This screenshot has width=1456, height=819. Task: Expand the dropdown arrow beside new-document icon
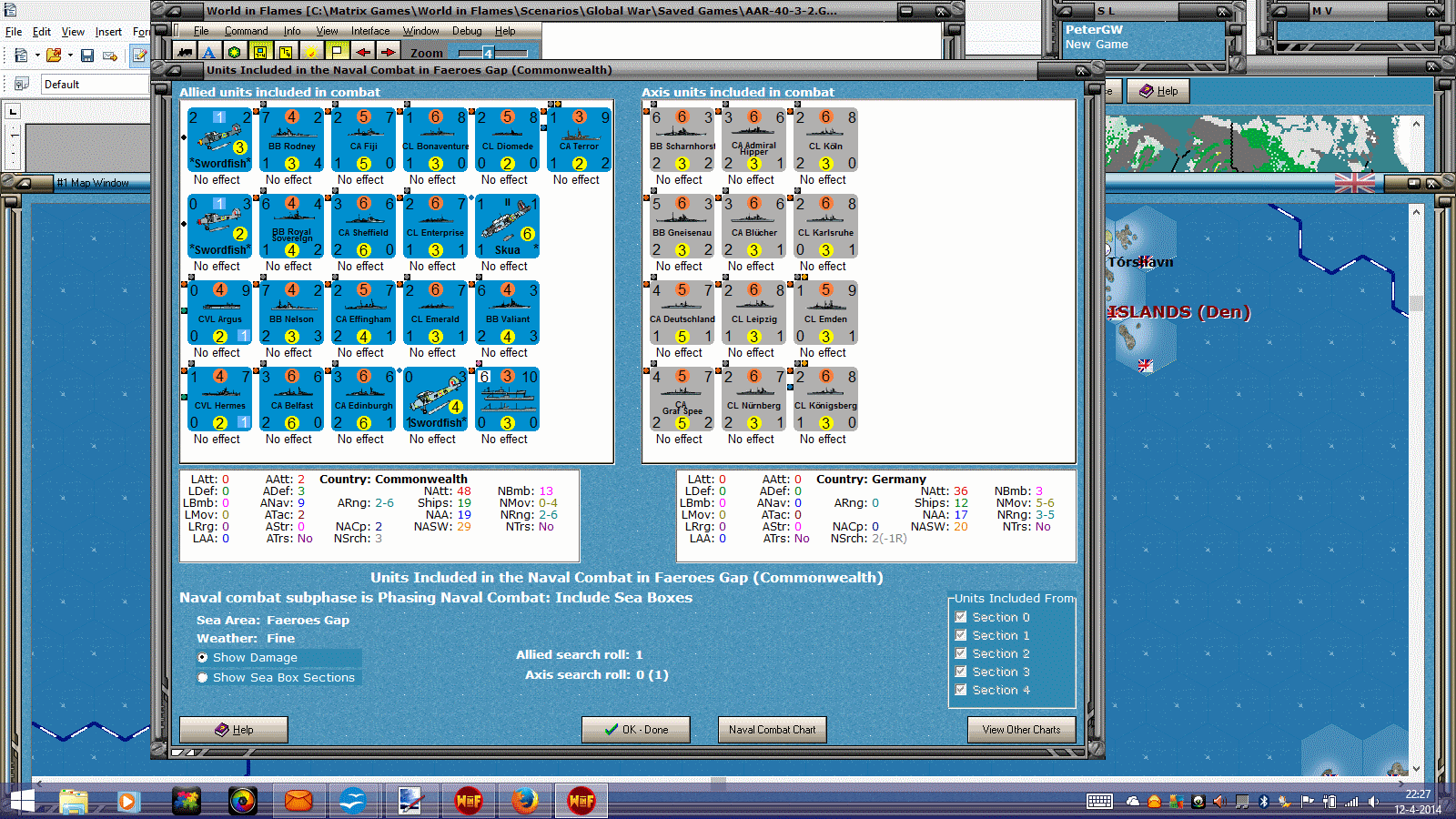click(x=37, y=56)
